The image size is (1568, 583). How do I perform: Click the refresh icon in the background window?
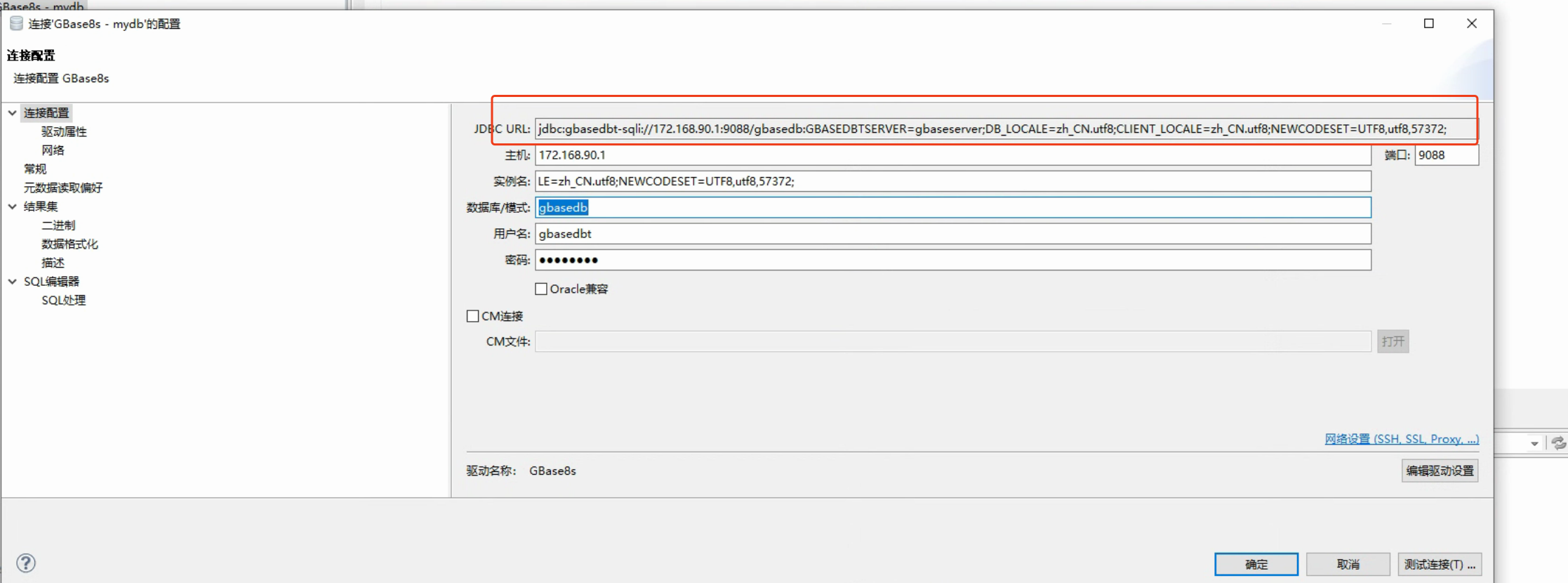click(1557, 443)
